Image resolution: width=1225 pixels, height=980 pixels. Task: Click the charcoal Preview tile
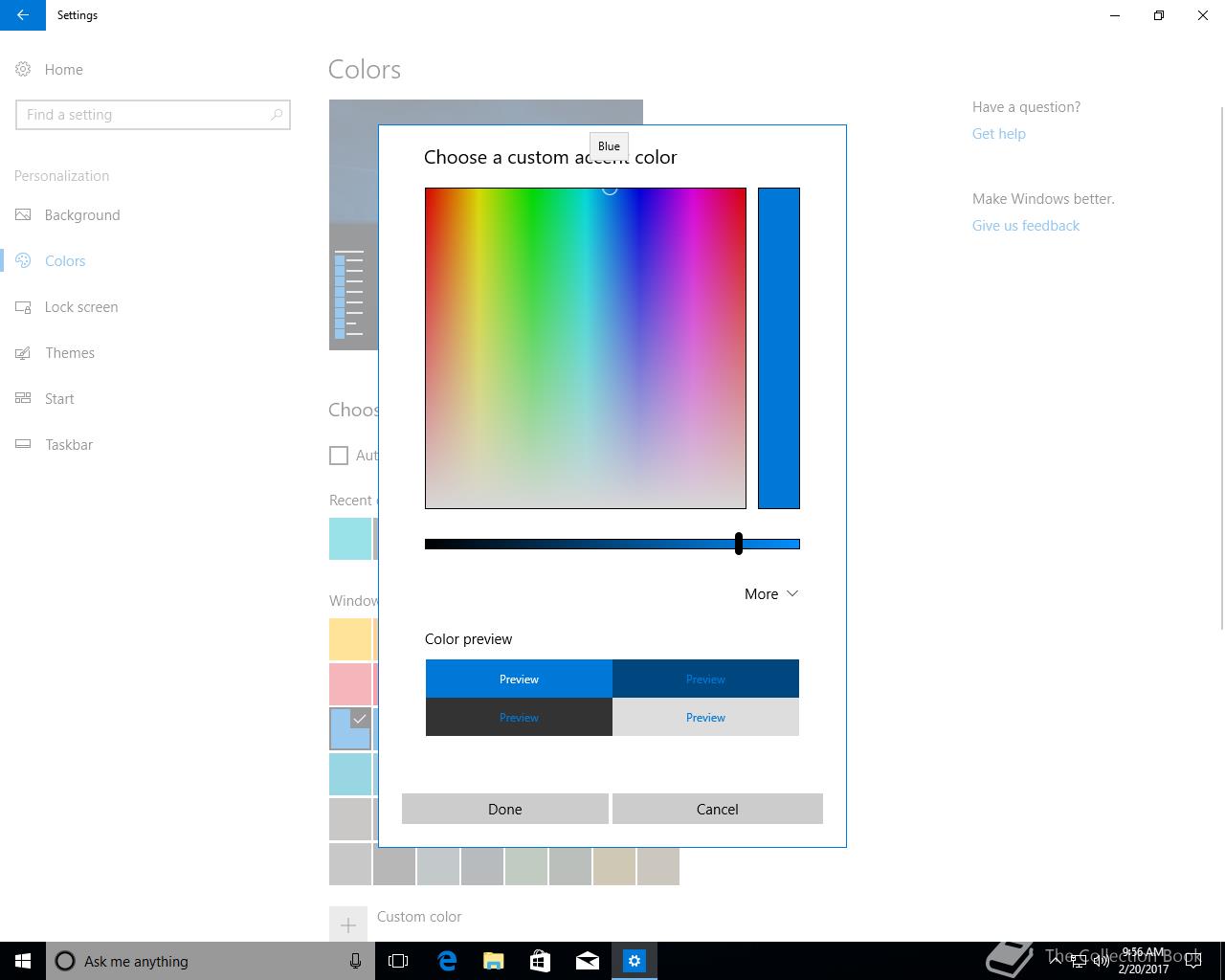click(519, 717)
